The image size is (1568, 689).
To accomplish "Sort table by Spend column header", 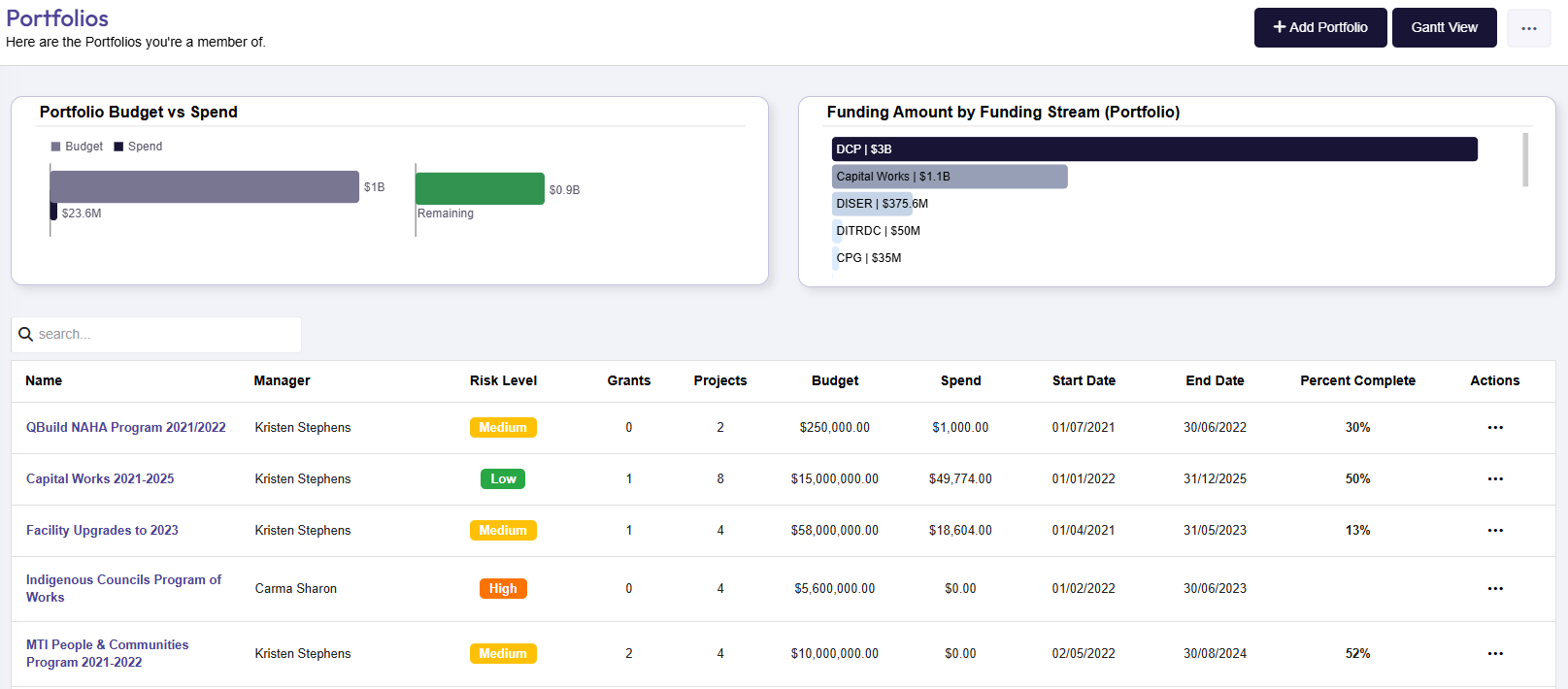I will (960, 380).
